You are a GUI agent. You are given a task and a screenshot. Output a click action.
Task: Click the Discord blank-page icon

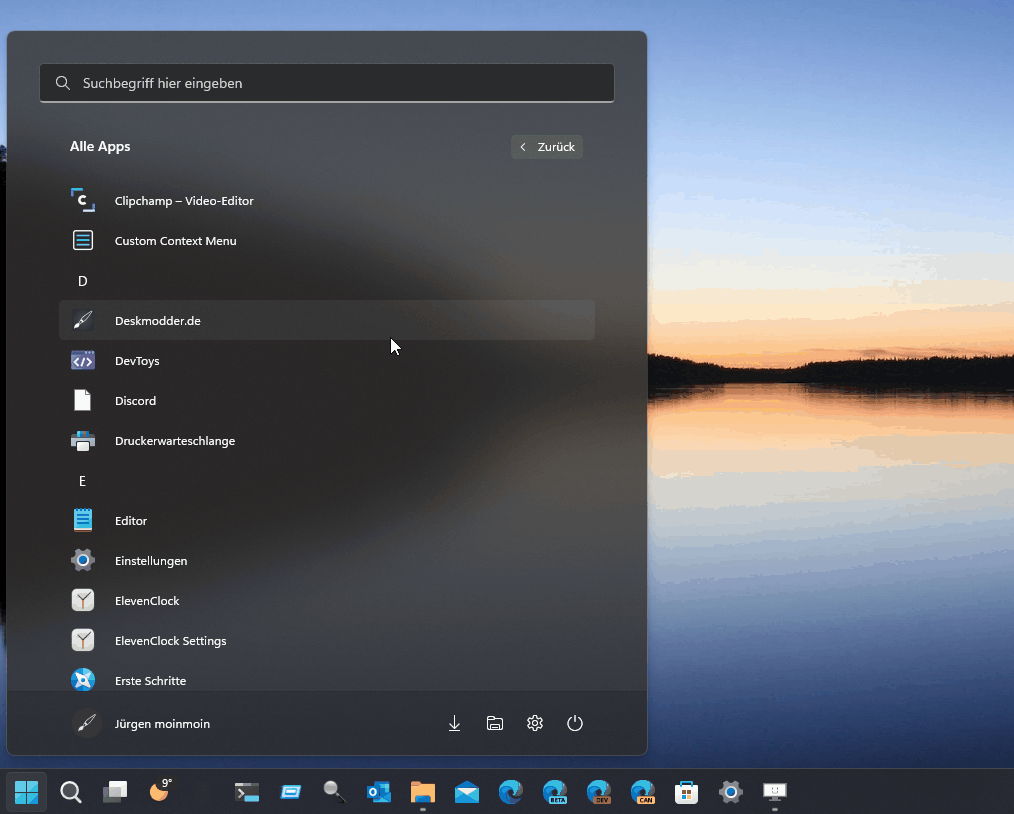click(x=83, y=401)
